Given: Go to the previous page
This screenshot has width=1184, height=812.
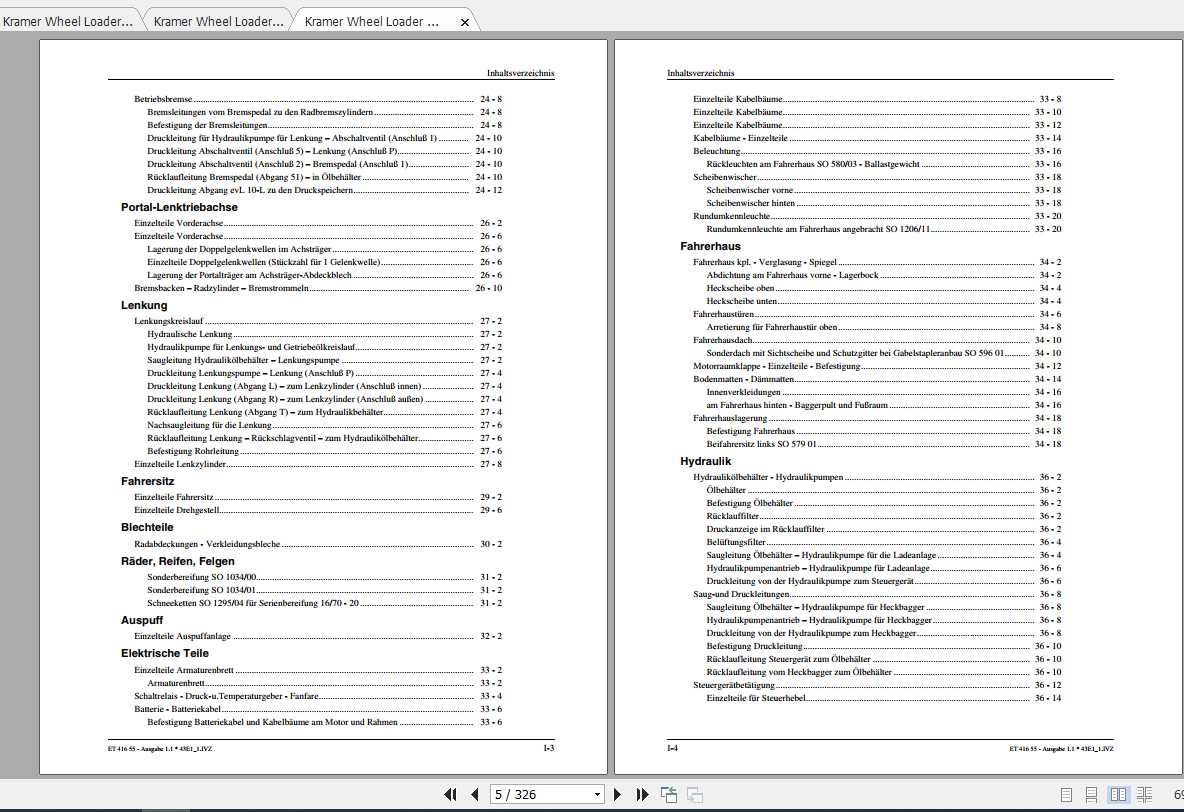Looking at the screenshot, I should [474, 794].
